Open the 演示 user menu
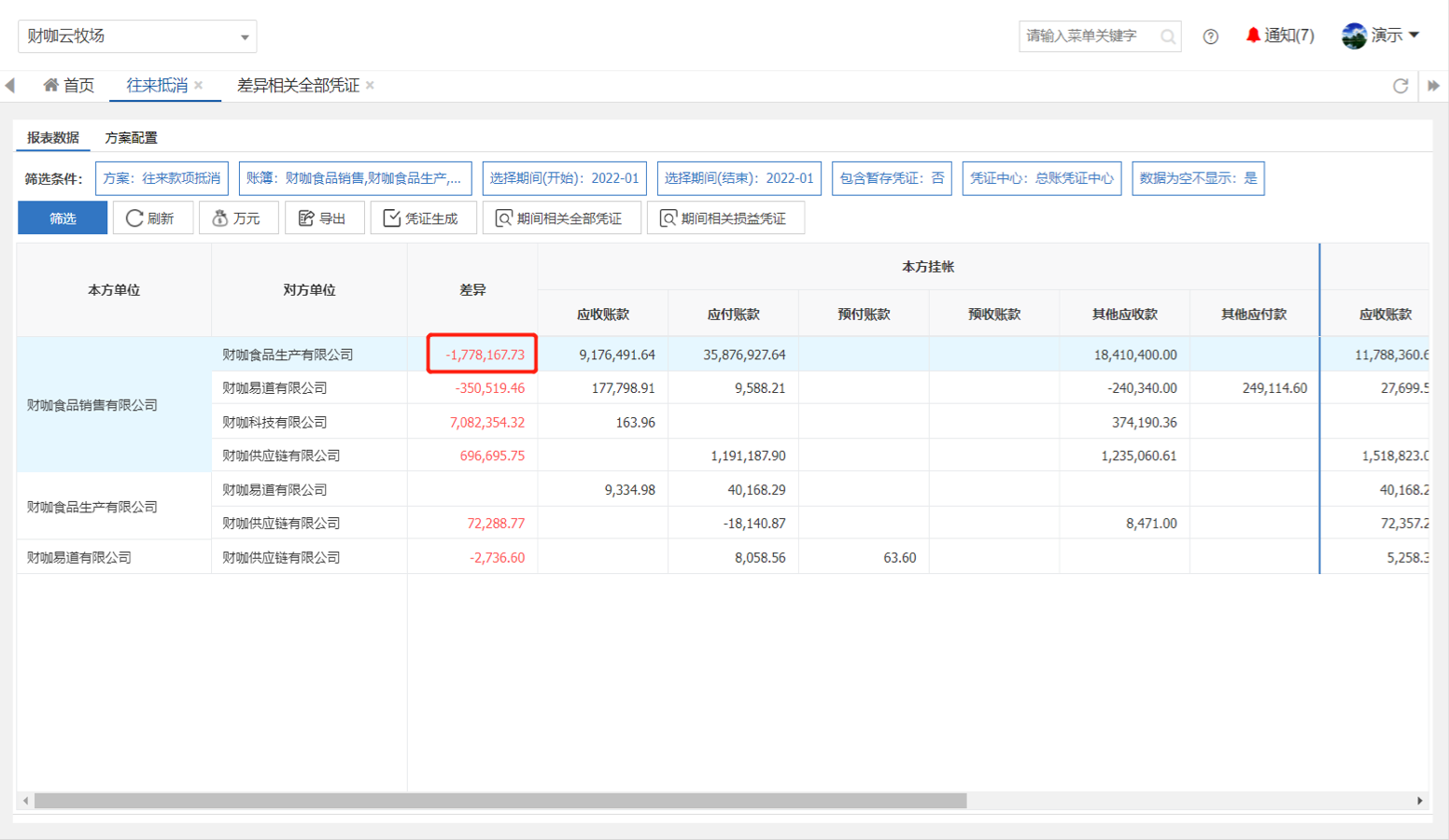The image size is (1449, 840). [1381, 35]
